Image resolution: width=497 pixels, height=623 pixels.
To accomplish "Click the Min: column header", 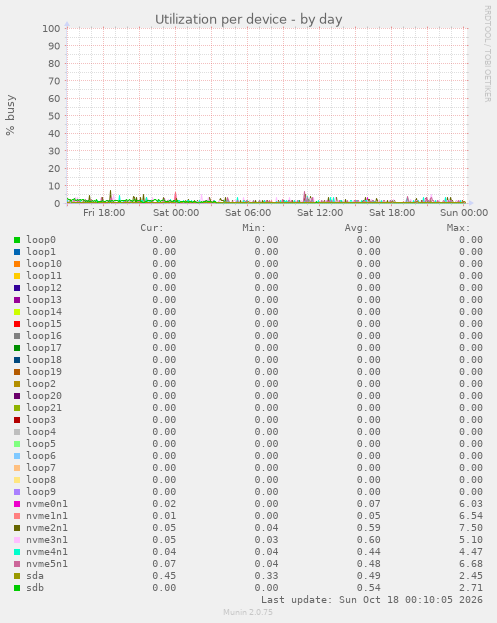I will pos(254,228).
